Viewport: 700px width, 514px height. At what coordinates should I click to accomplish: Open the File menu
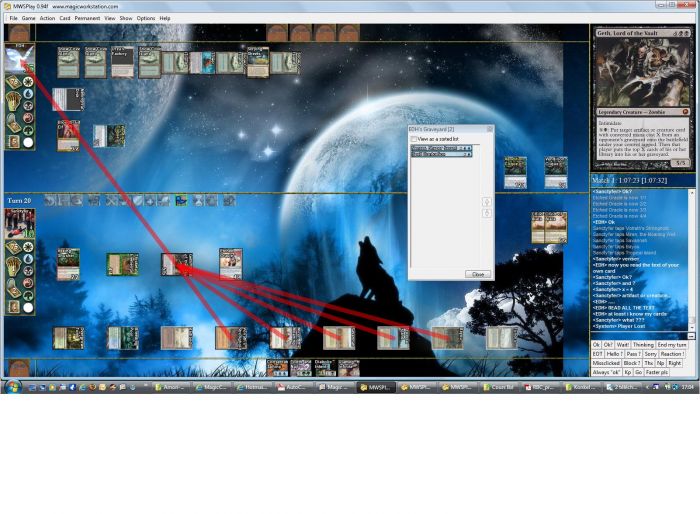point(13,18)
